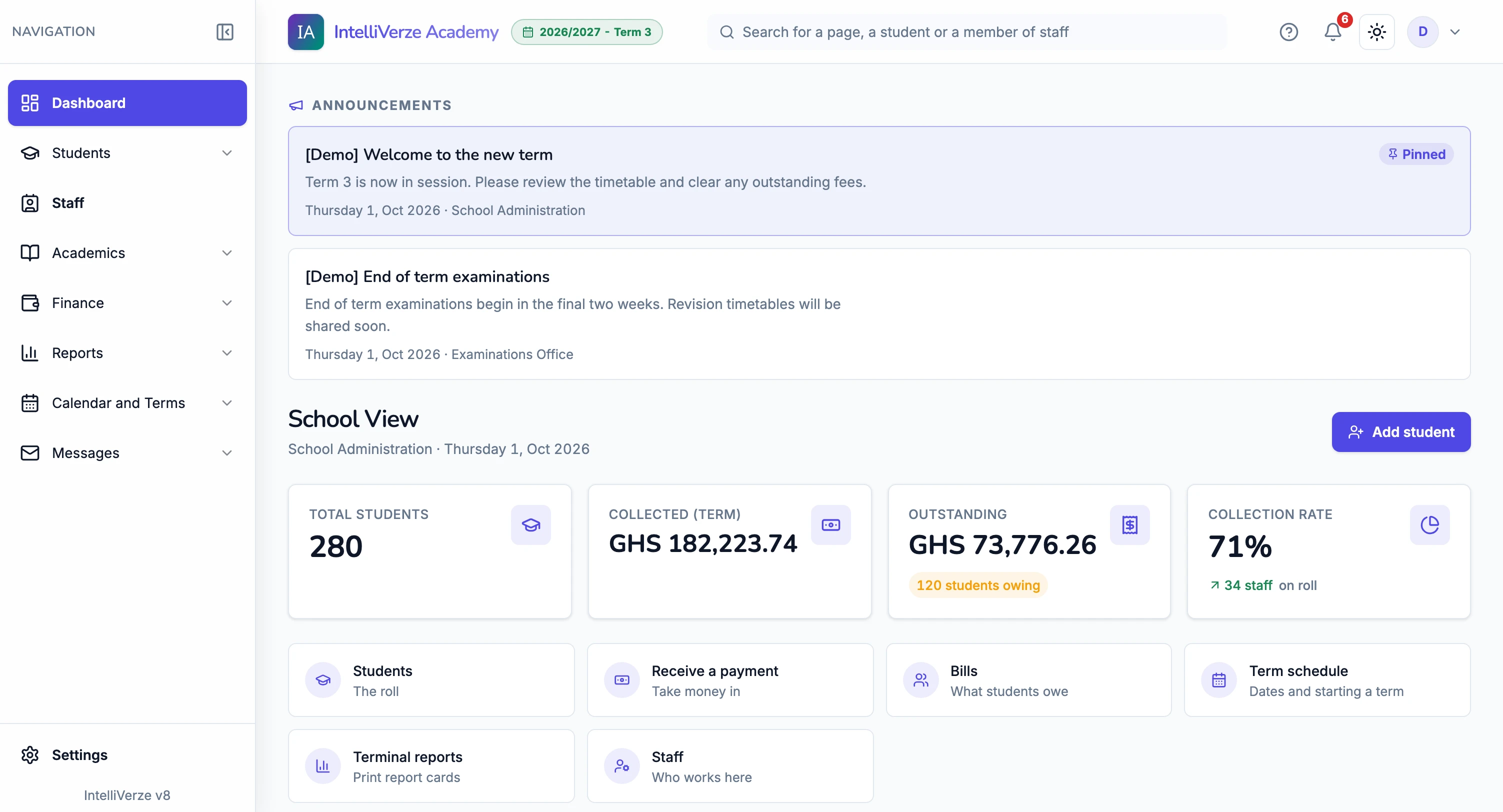The image size is (1503, 812).
Task: Open Staff – Who works here card
Action: tap(729, 765)
